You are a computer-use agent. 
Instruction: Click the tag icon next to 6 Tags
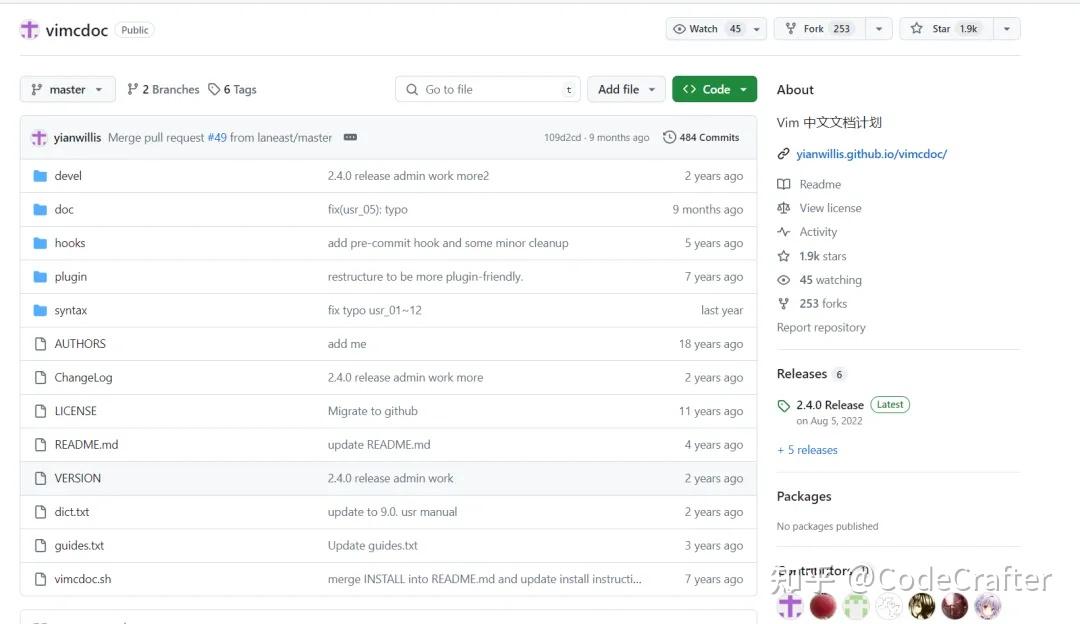[x=214, y=89]
